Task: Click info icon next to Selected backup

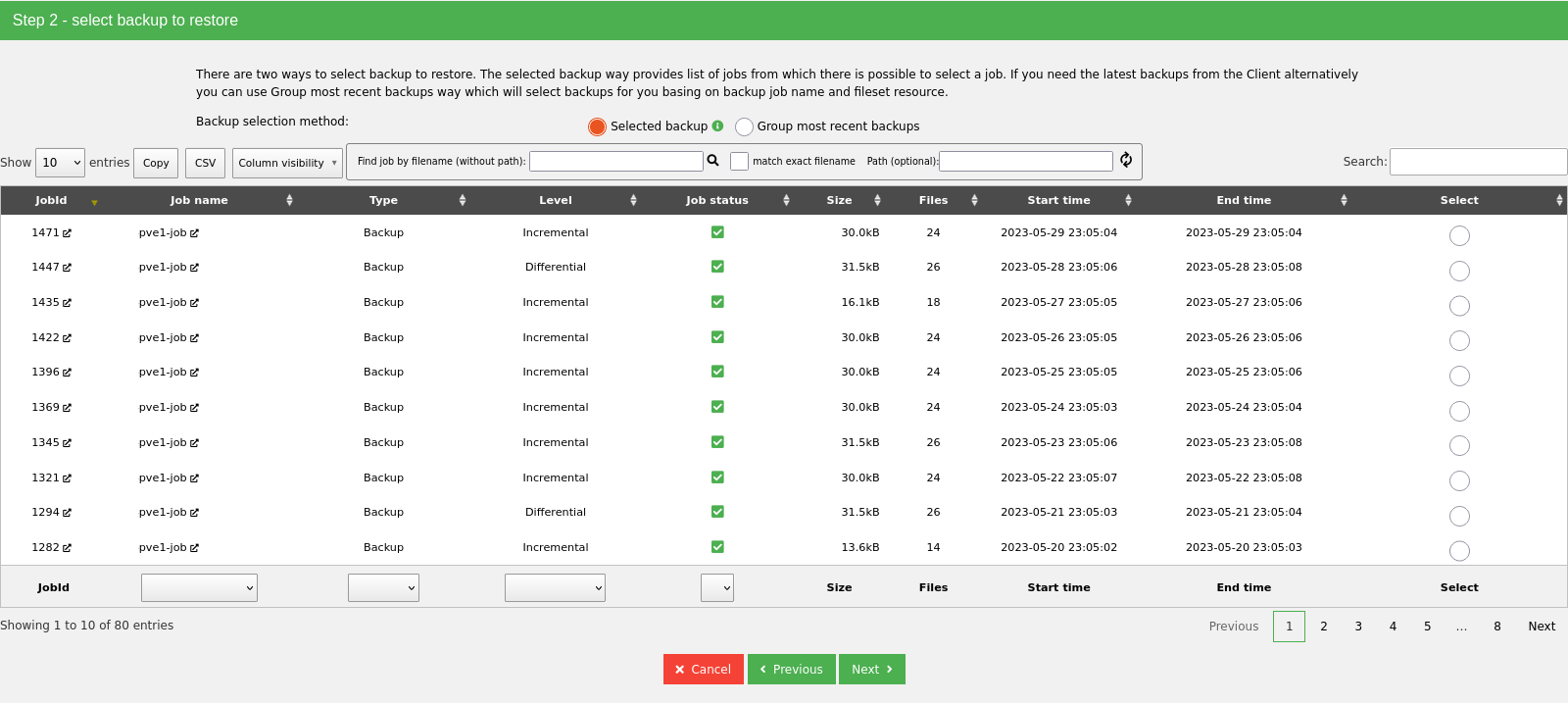Action: [x=717, y=126]
